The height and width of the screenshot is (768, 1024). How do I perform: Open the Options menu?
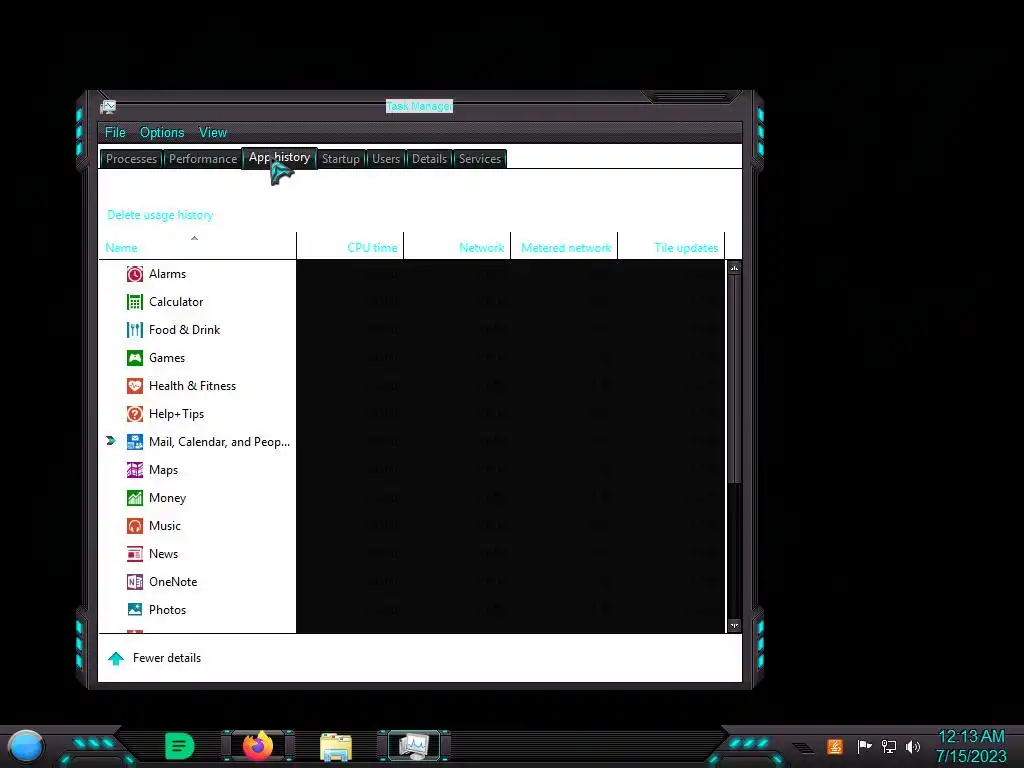click(162, 133)
